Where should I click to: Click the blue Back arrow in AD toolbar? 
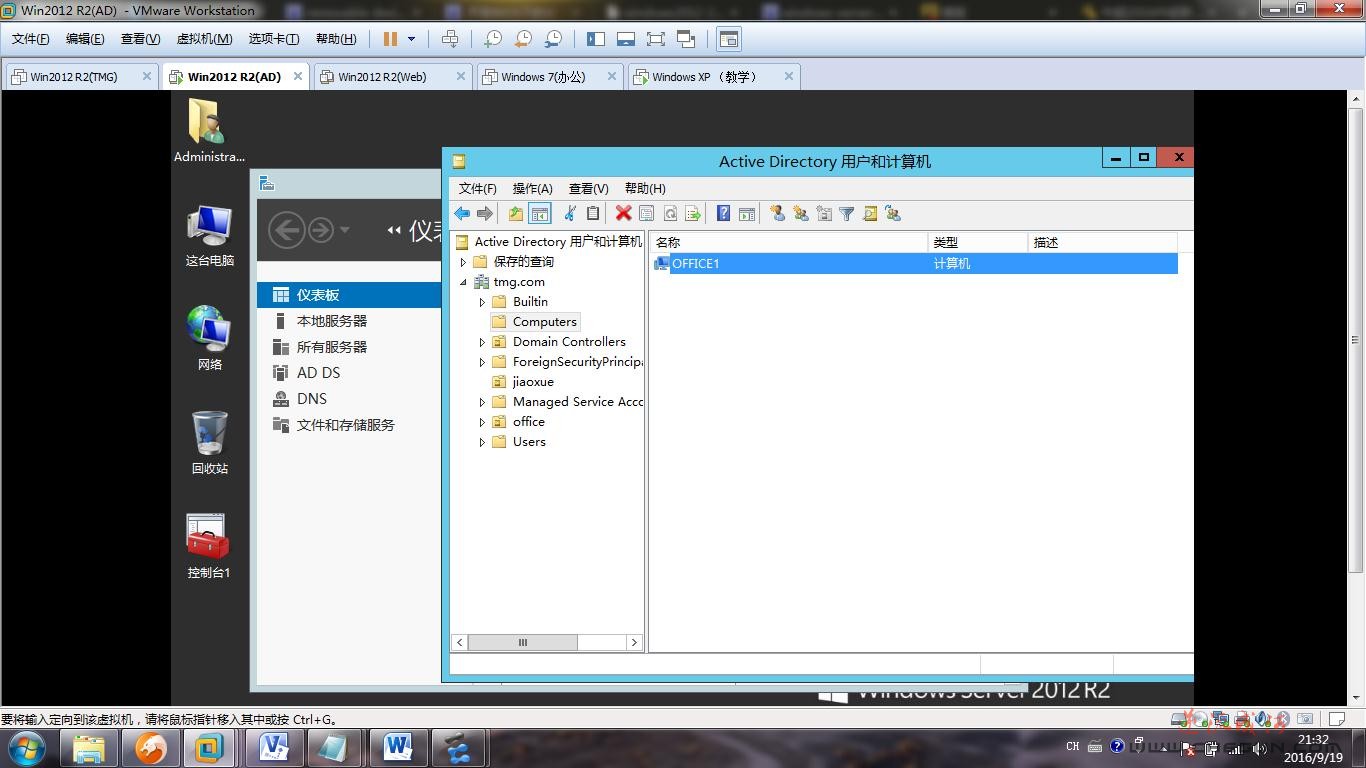coord(462,213)
